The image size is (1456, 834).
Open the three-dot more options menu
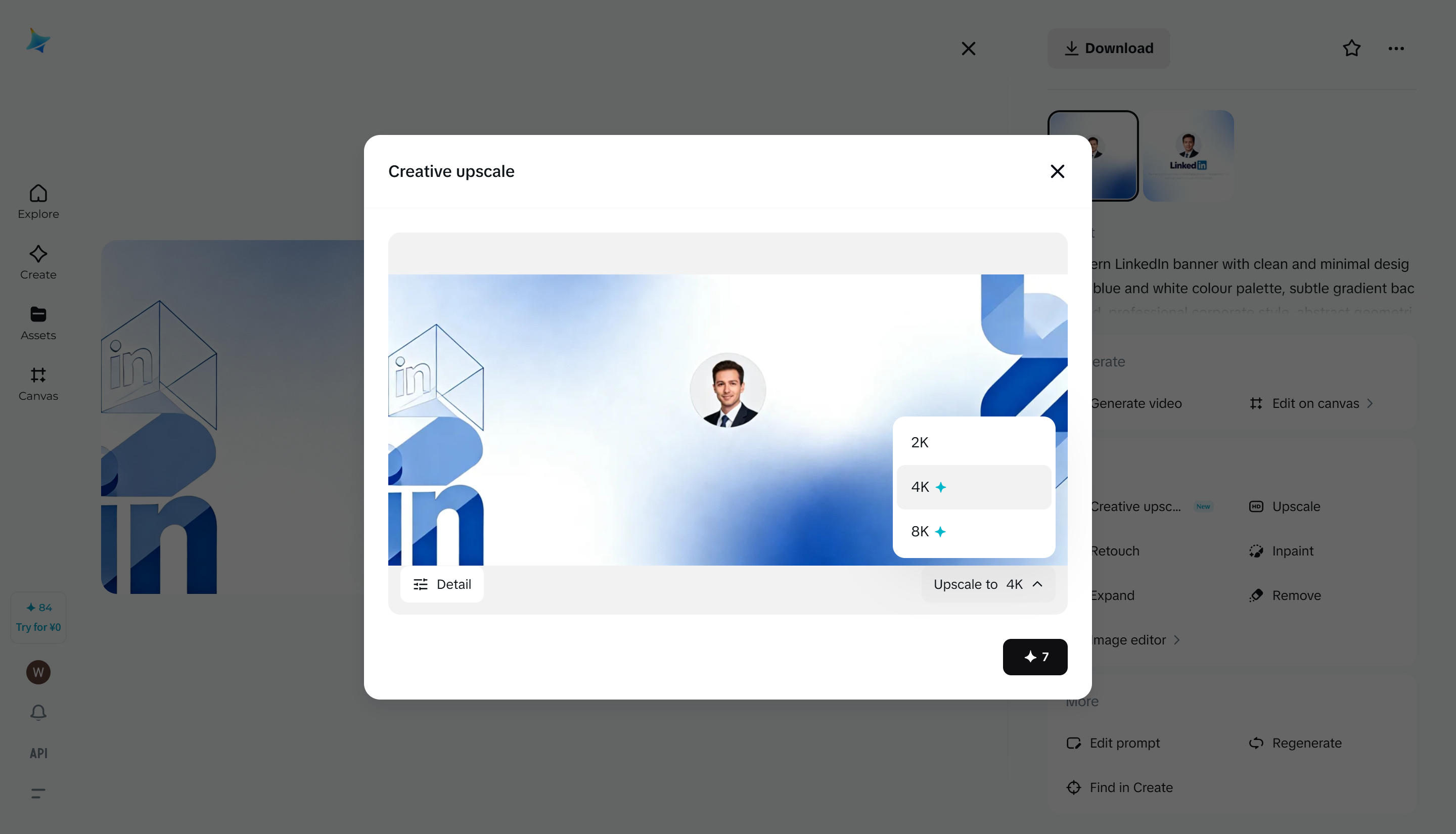click(1395, 48)
